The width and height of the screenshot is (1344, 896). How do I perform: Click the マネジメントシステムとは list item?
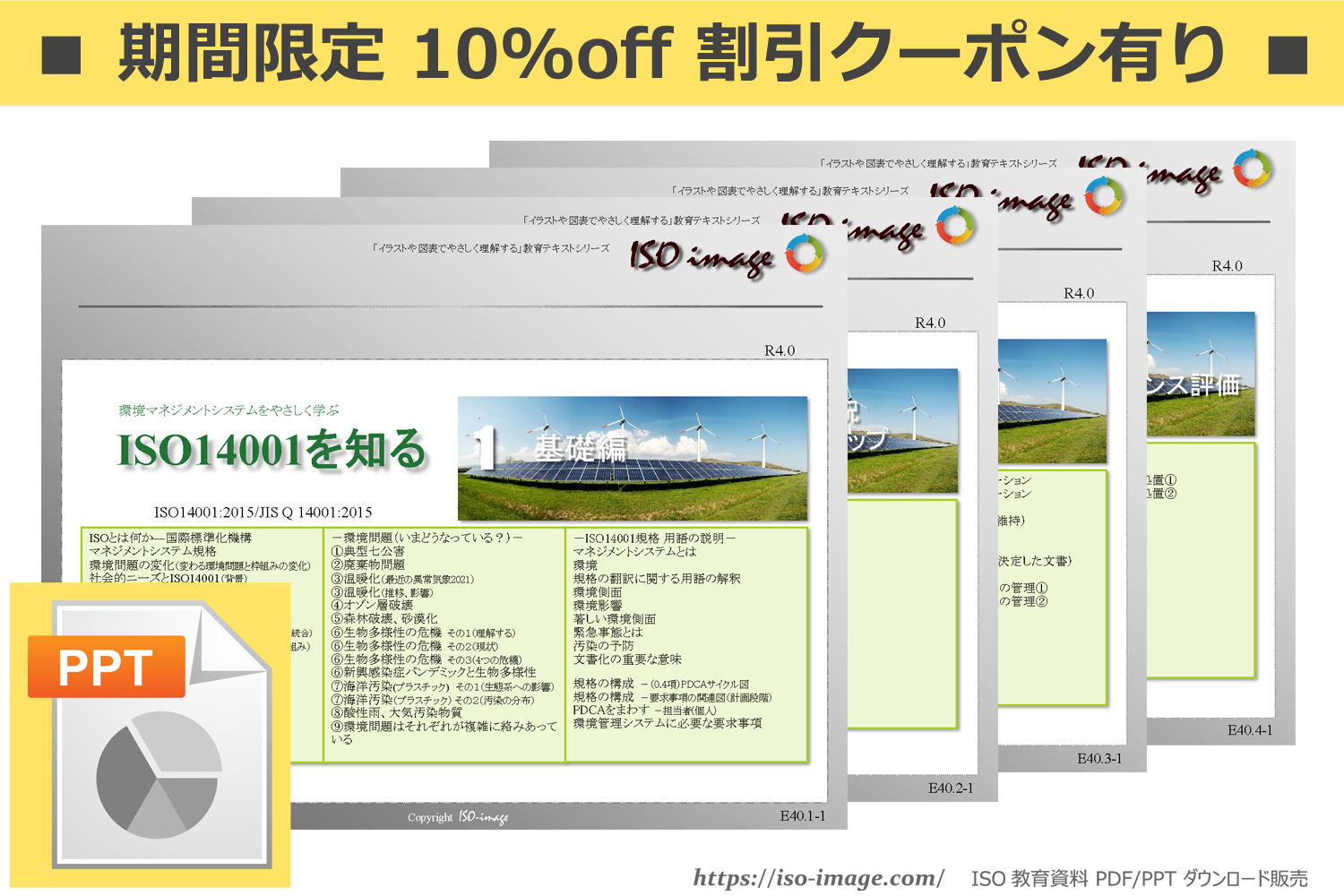tap(634, 552)
